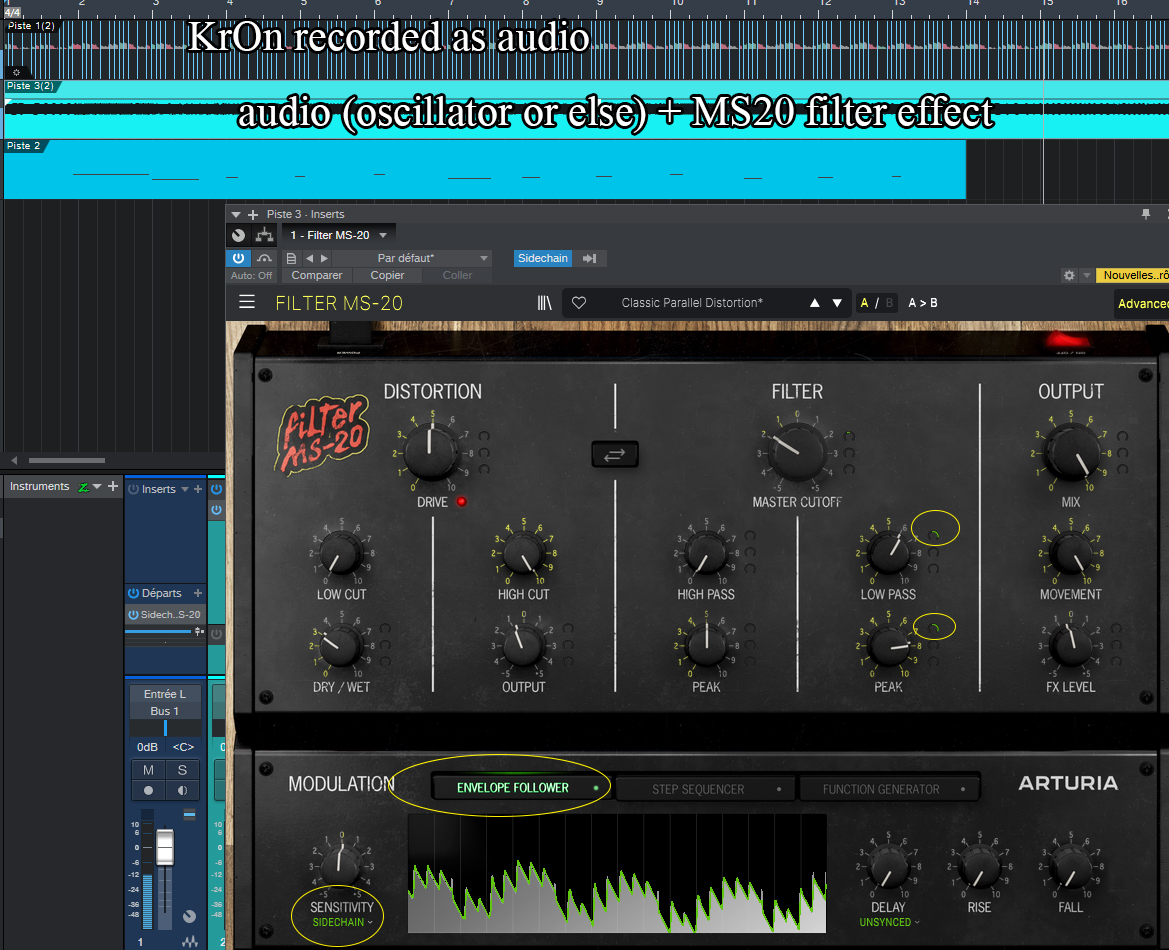Toggle channel 2 inserts power button
The height and width of the screenshot is (950, 1169).
[x=216, y=489]
